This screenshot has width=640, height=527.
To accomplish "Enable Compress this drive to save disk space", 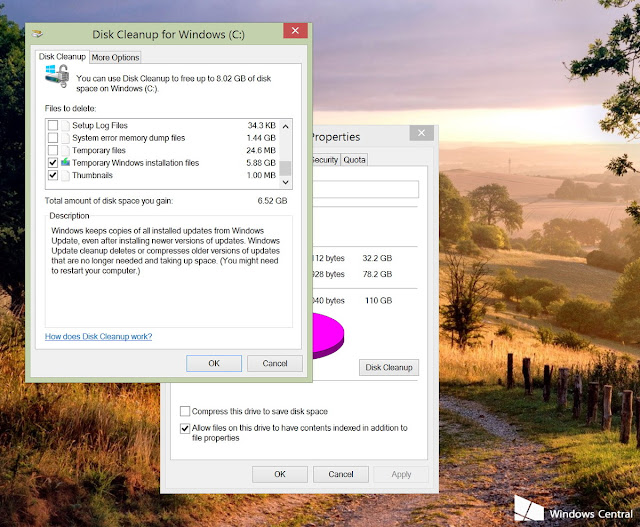I will (x=185, y=411).
